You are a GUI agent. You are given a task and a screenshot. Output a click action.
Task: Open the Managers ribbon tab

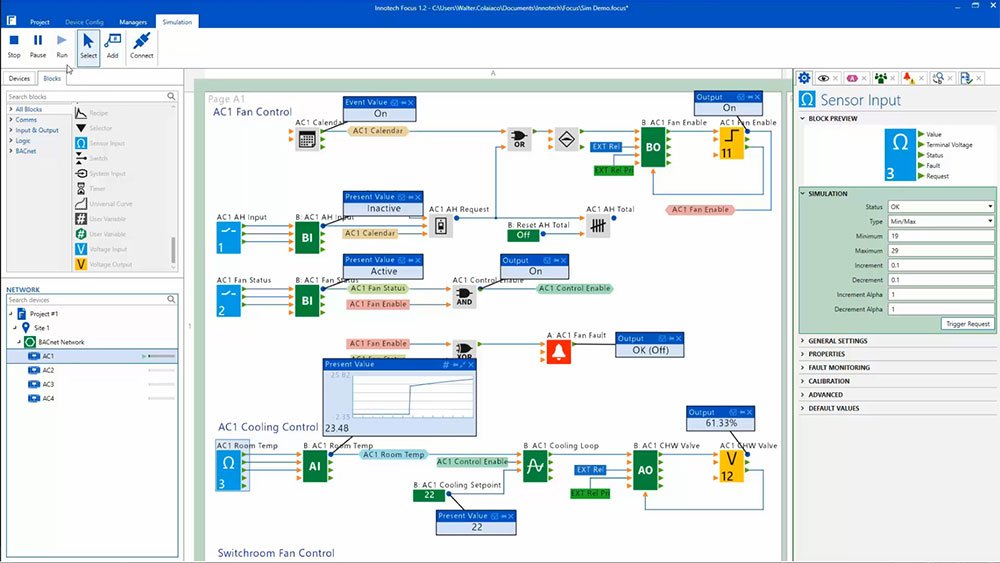[133, 22]
